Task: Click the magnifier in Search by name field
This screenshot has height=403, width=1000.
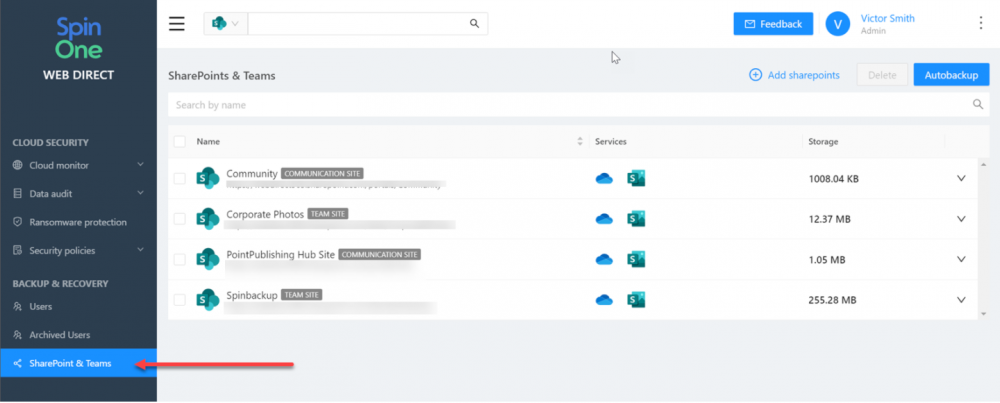Action: pos(978,105)
